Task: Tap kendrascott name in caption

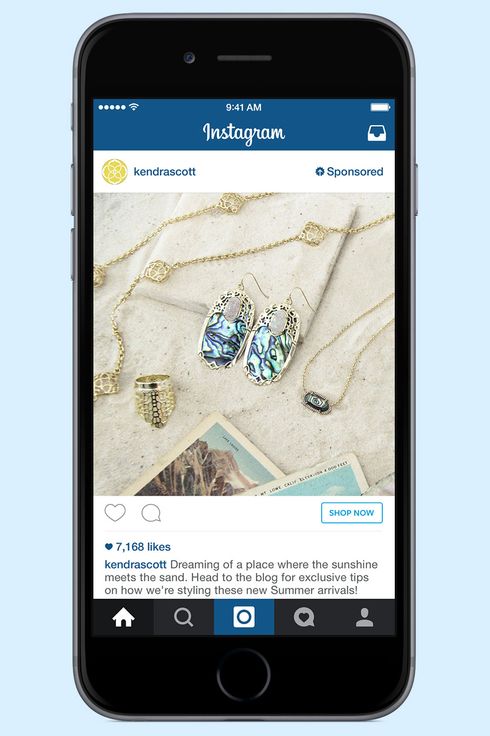Action: point(136,564)
